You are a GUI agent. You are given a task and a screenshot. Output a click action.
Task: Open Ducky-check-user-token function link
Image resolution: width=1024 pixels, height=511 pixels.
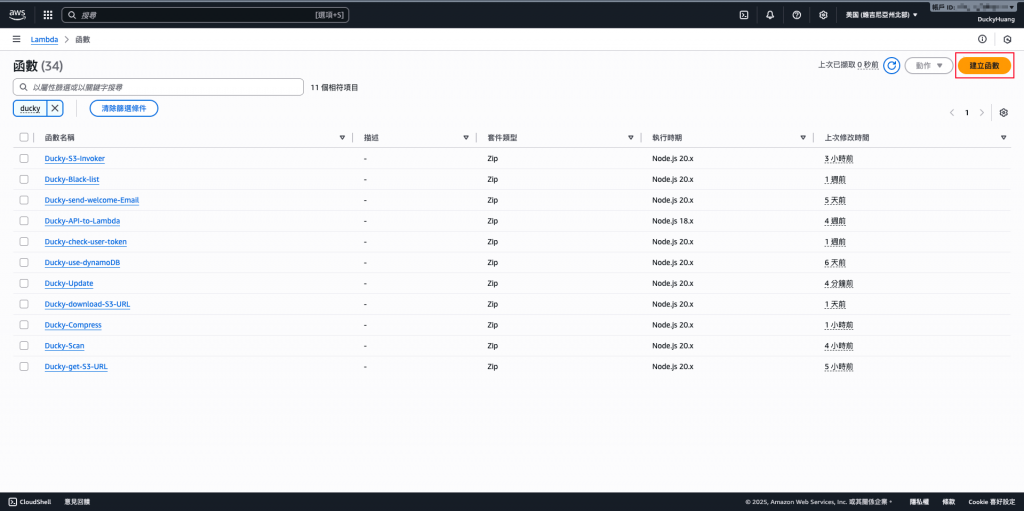pyautogui.click(x=86, y=242)
